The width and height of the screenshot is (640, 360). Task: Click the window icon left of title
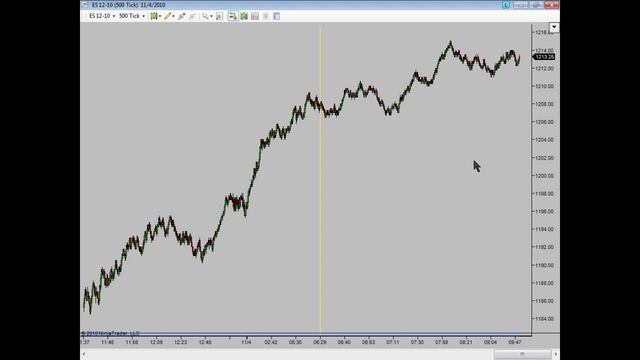84,5
